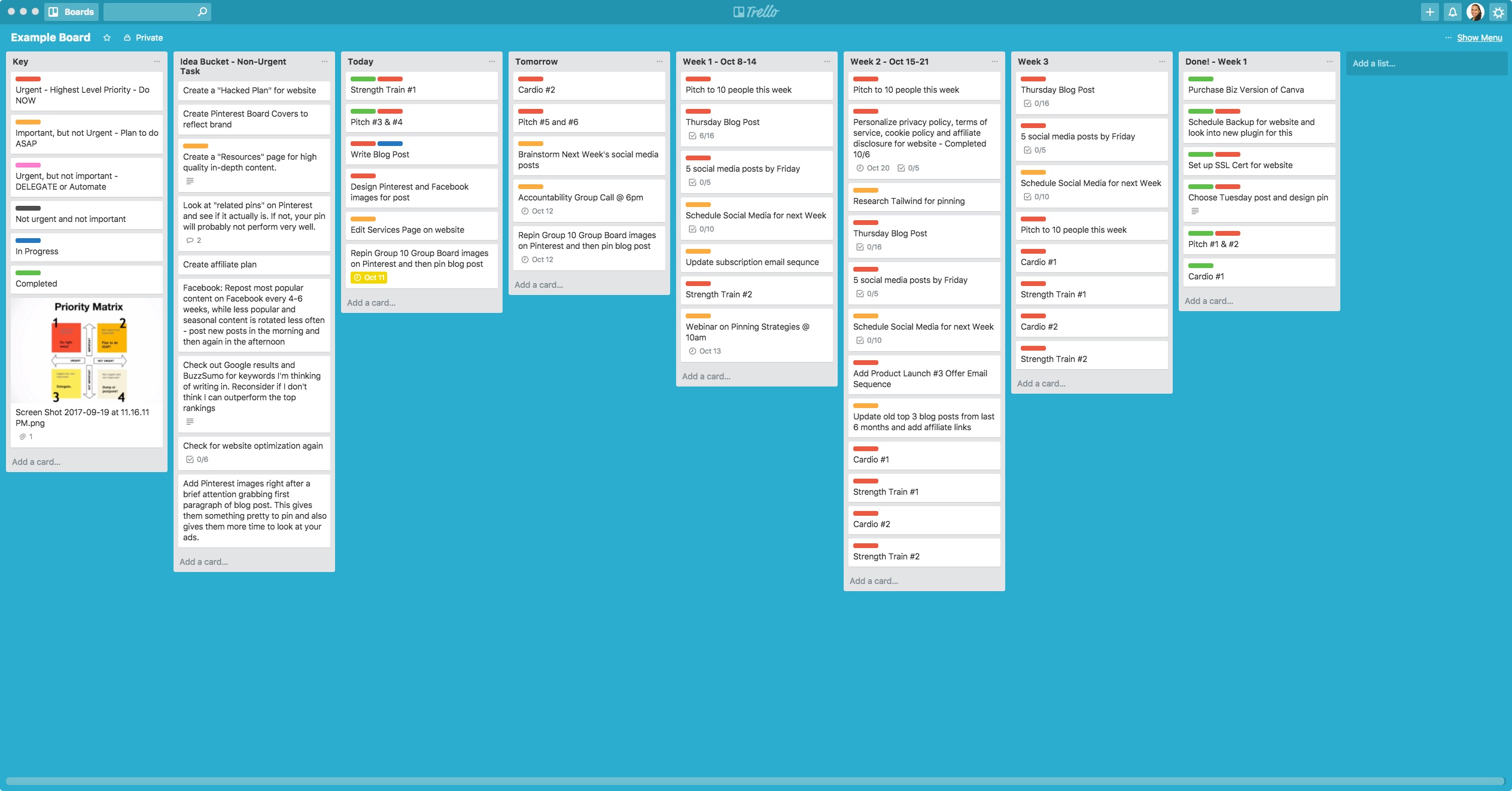Click the red label on Urgent - Highest Level card
Image resolution: width=1512 pixels, height=791 pixels.
coord(28,79)
